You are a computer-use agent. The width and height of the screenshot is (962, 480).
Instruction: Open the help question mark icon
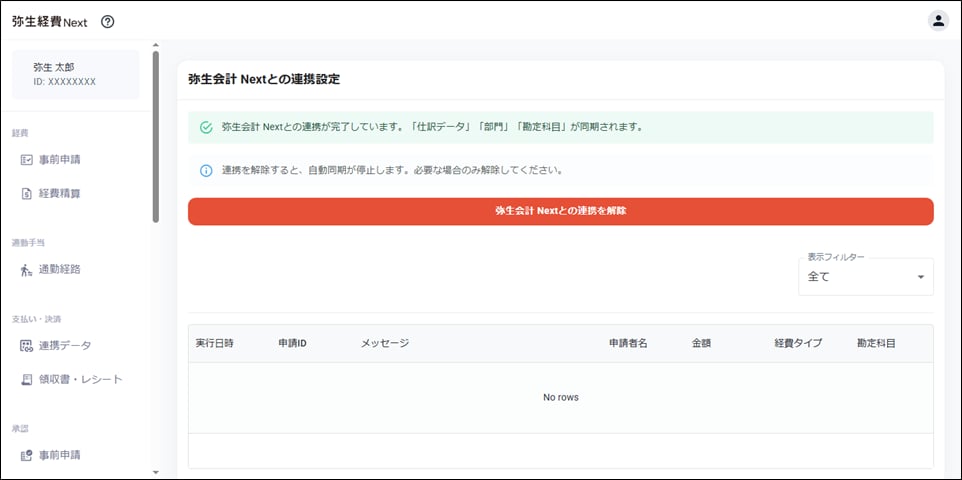click(107, 22)
